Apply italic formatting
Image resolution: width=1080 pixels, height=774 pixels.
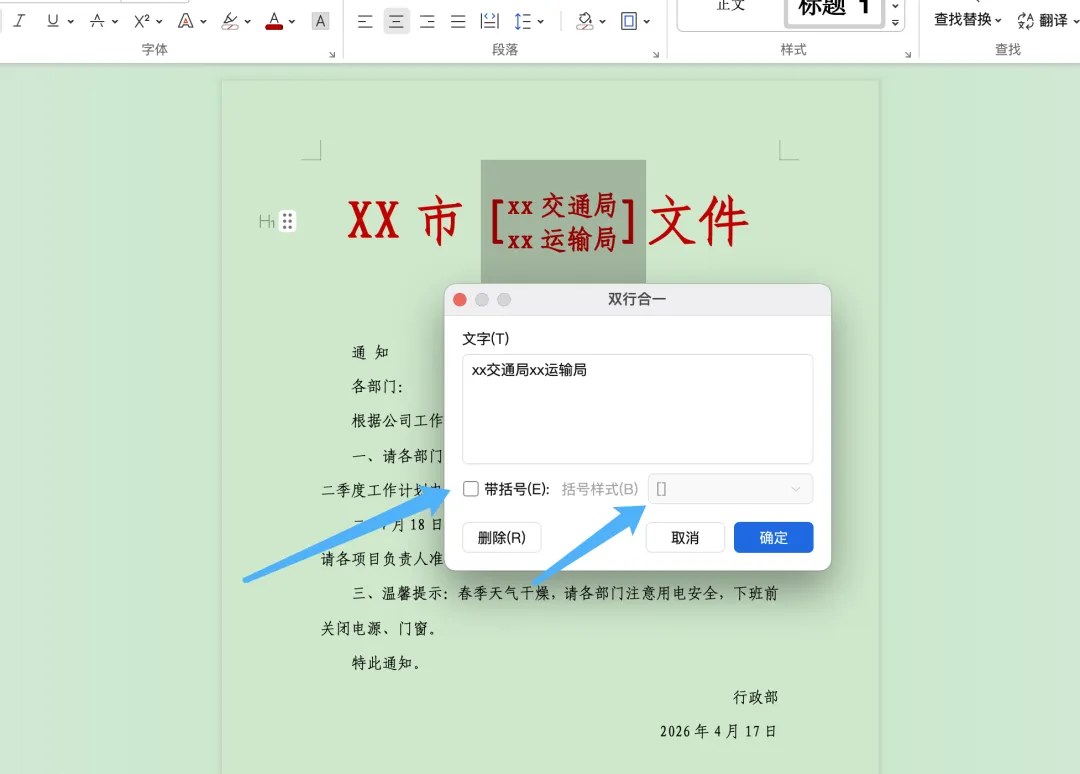(x=19, y=21)
